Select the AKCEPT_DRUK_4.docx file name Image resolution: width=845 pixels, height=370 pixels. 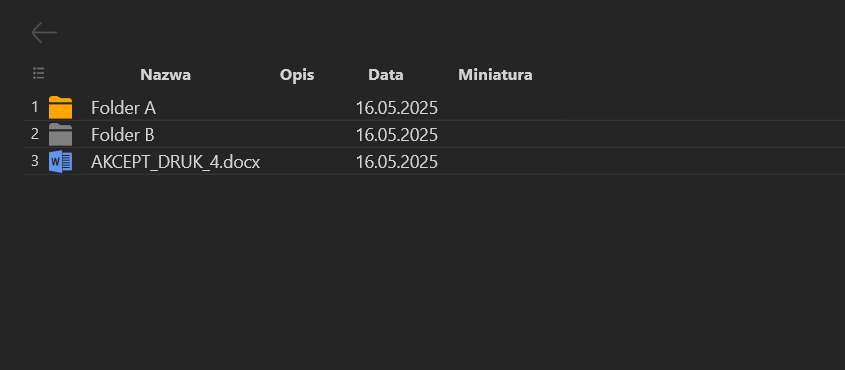pos(176,162)
